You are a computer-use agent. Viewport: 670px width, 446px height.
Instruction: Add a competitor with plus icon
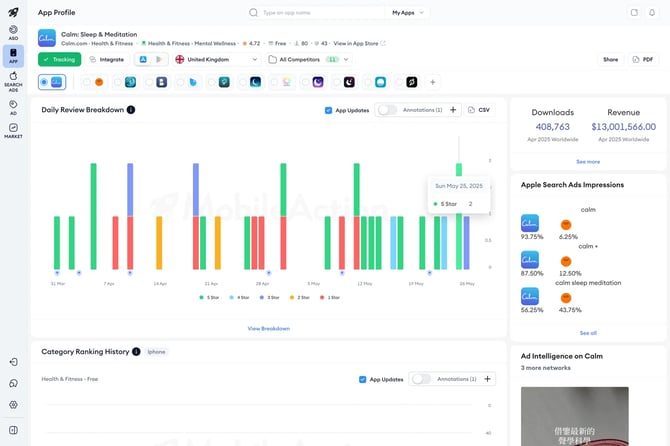(432, 82)
